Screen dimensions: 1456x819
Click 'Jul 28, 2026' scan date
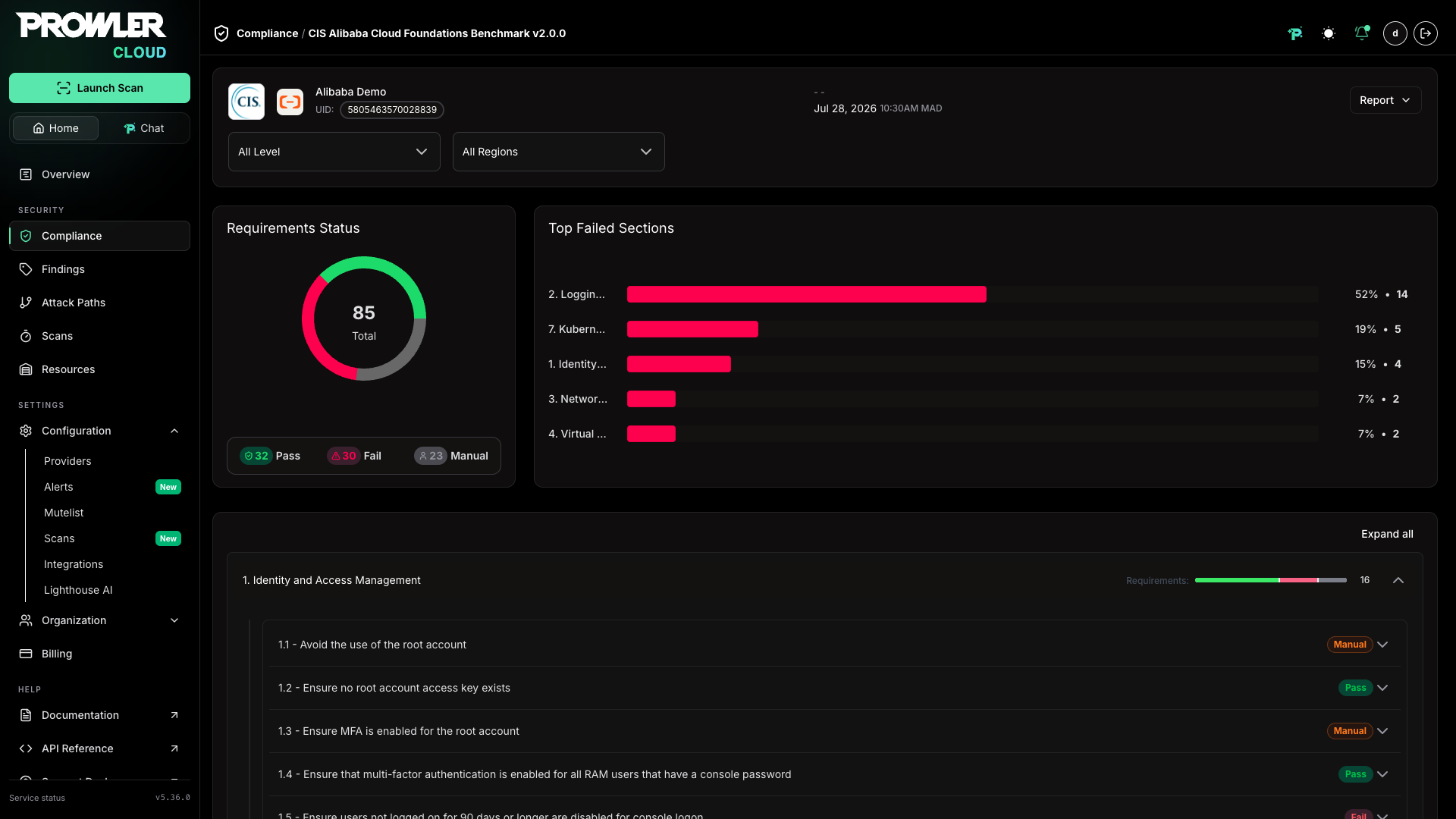tap(845, 108)
